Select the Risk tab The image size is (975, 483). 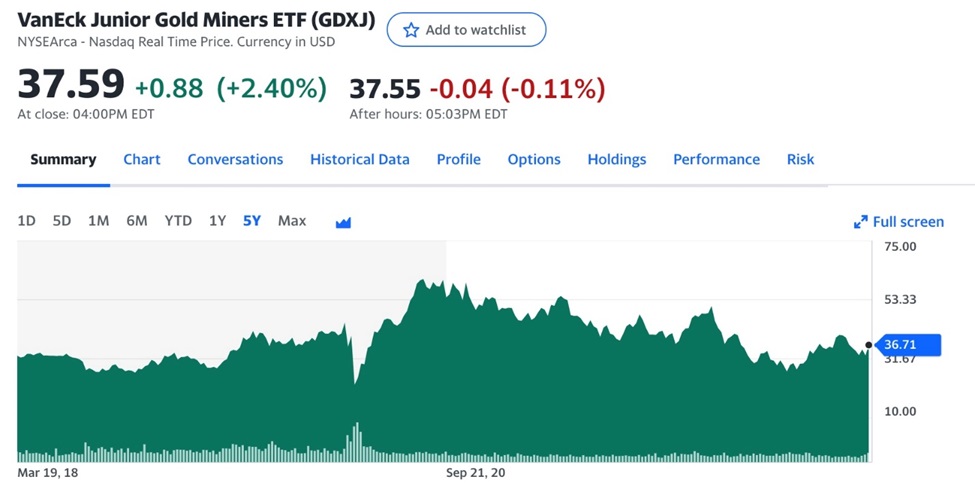tap(801, 159)
